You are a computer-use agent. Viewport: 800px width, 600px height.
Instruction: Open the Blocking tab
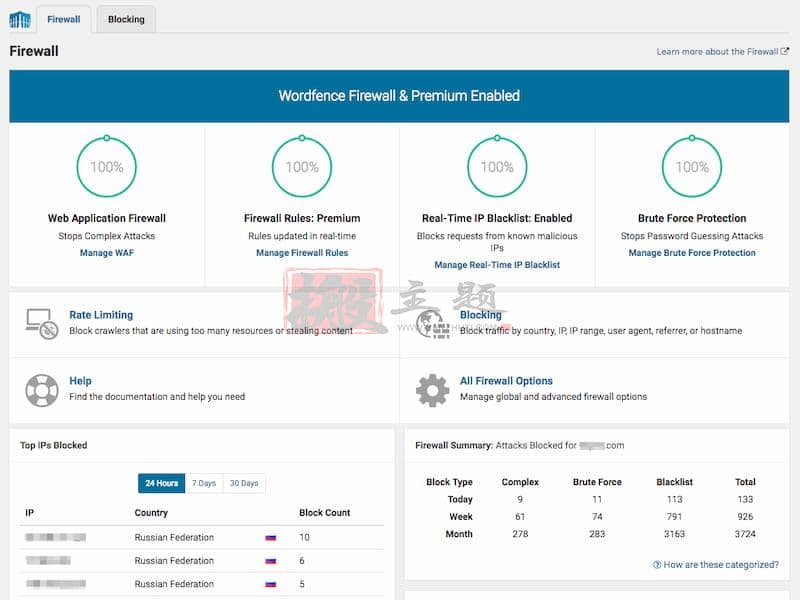[x=126, y=19]
